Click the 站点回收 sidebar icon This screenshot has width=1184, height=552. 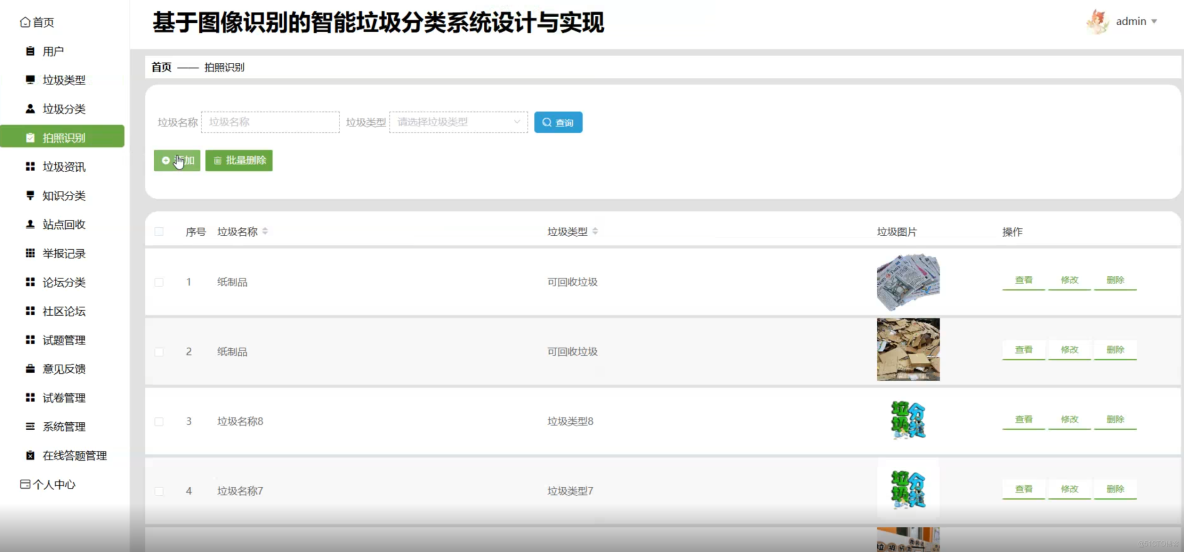click(30, 224)
